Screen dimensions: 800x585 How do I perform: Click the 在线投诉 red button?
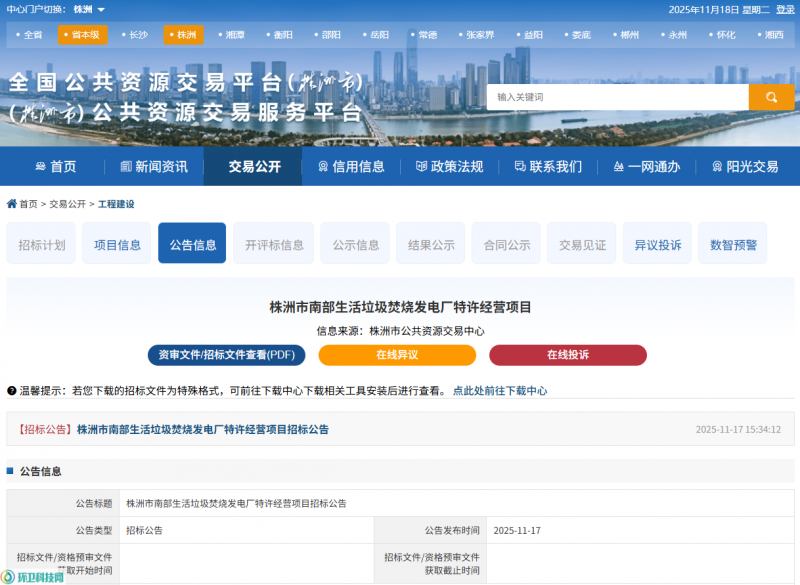pos(567,355)
